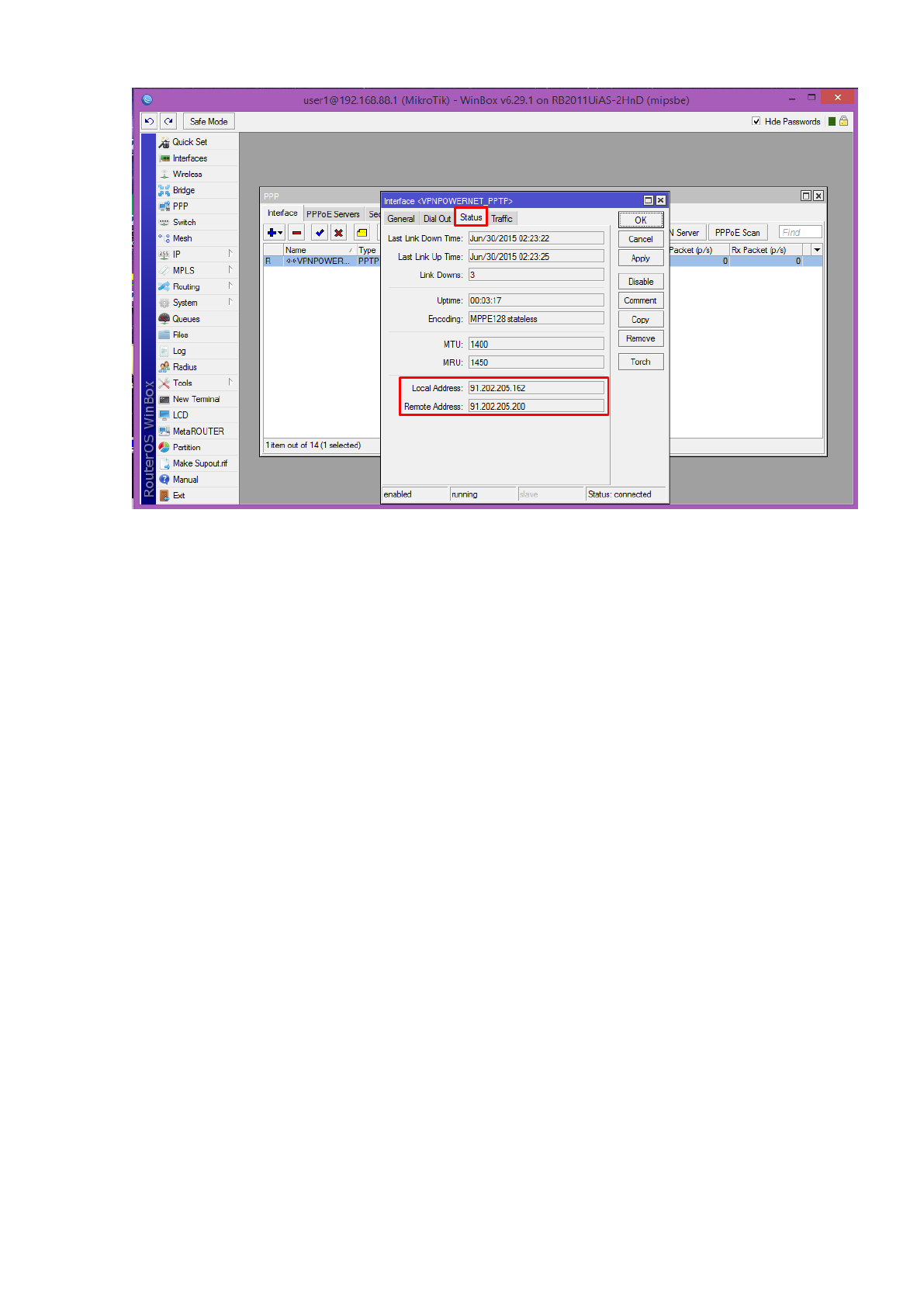This screenshot has height=1307, width=924.
Task: Select the Status tab
Action: pyautogui.click(x=471, y=217)
